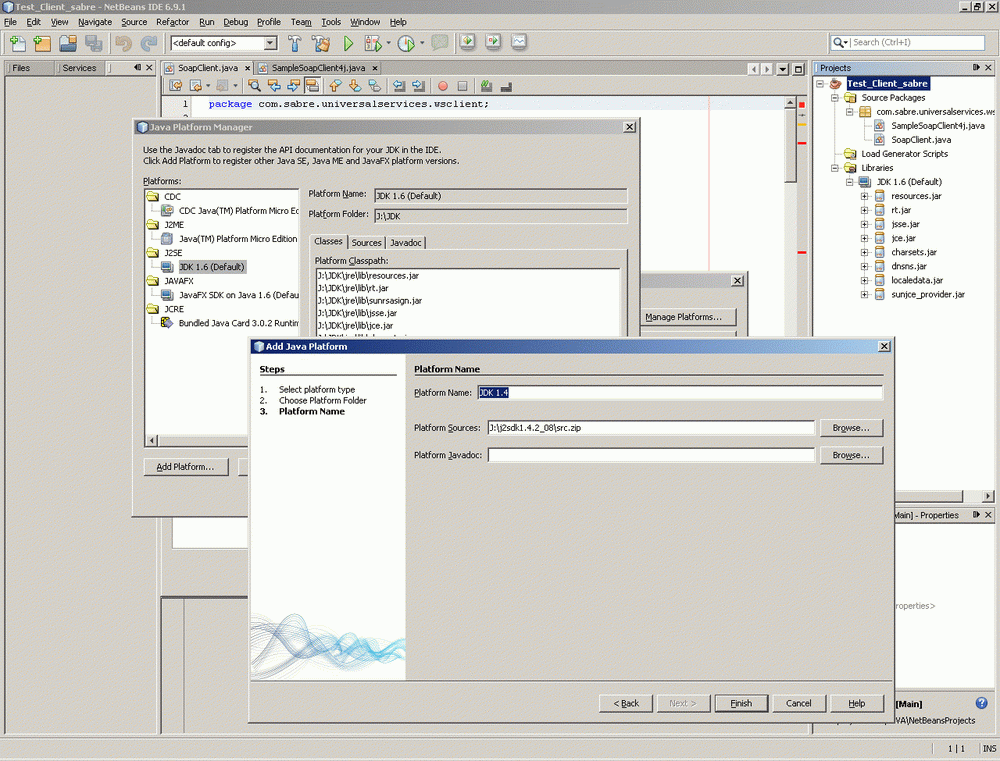
Task: Click the Uncomment lines icon in editor toolbar
Action: (x=506, y=85)
